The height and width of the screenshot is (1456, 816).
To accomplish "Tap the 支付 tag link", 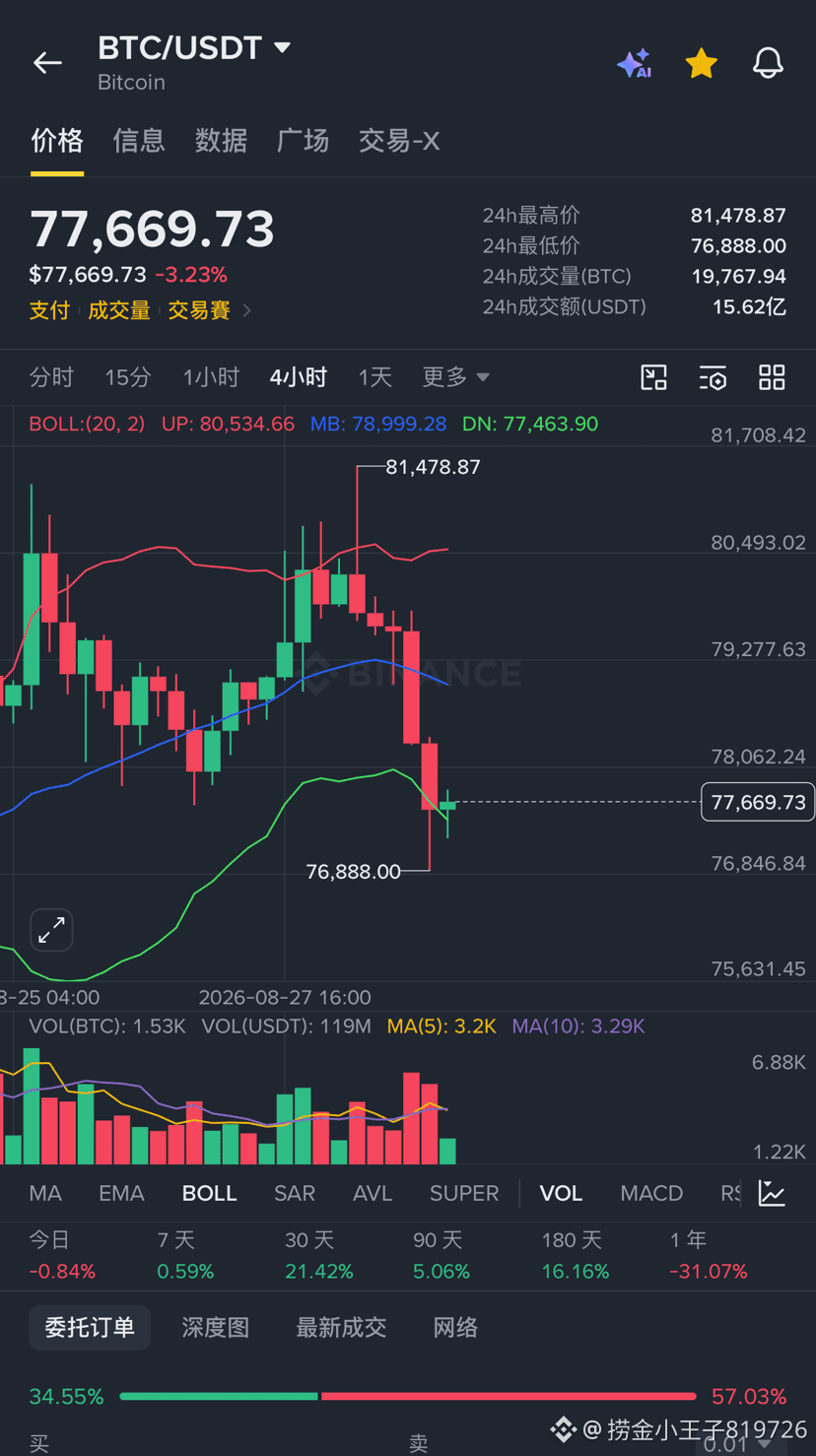I will tap(49, 310).
